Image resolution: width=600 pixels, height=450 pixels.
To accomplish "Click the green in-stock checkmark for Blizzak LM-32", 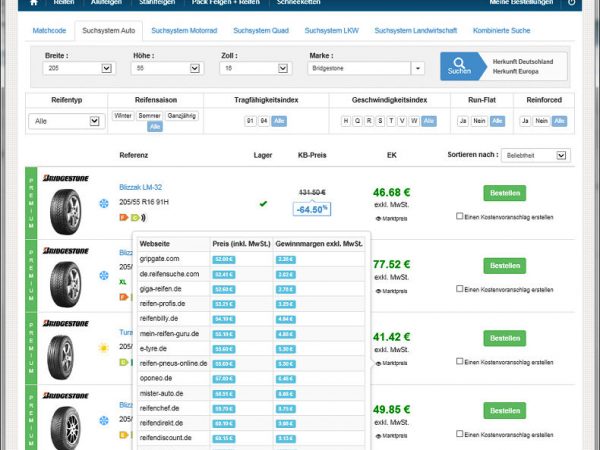I will tap(263, 204).
